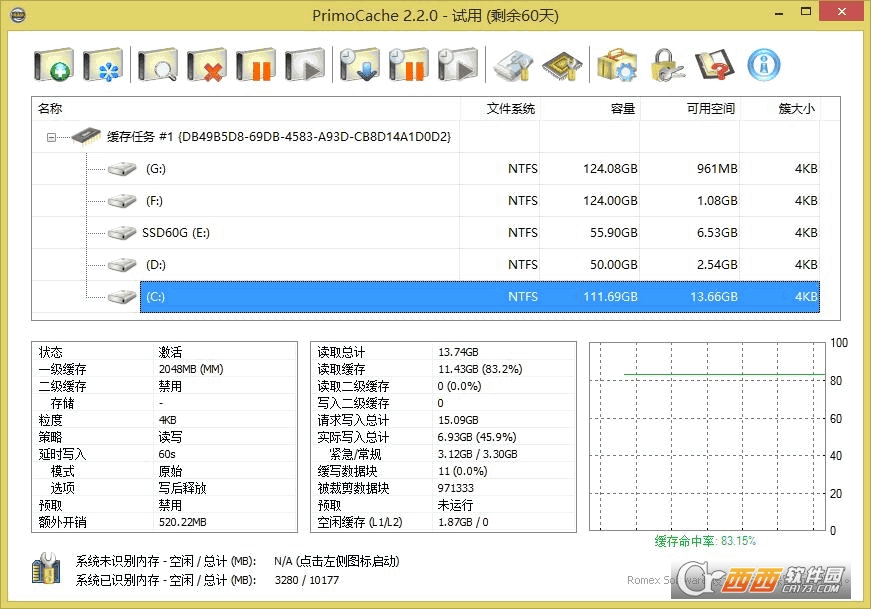Click the 被裁剪数据块 971333 row
Screen dimensions: 871x609
443,488
